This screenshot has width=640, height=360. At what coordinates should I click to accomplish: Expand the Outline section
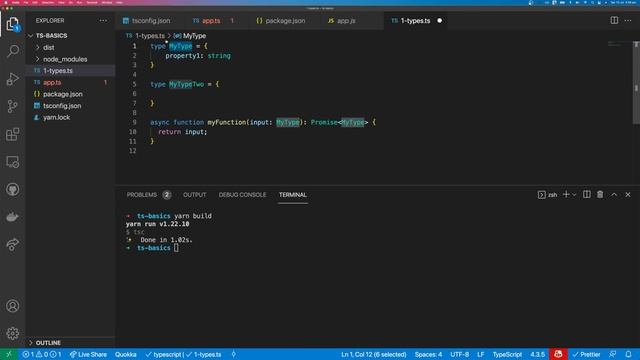[x=70, y=342]
